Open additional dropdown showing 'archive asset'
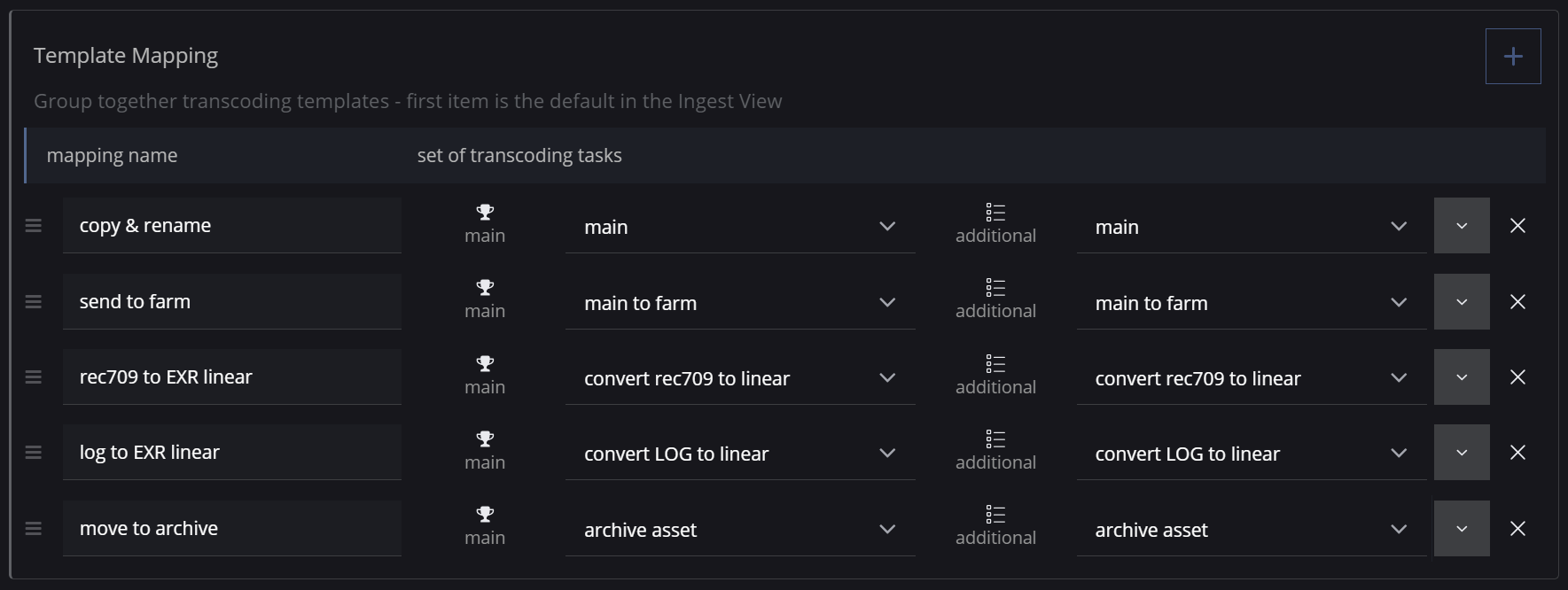The width and height of the screenshot is (1568, 590). [1251, 530]
